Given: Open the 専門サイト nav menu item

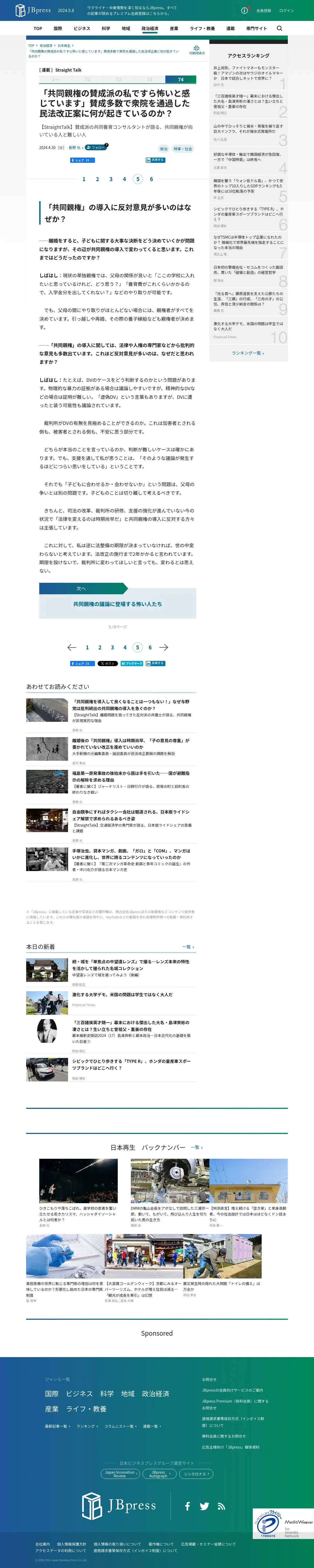Looking at the screenshot, I should (x=257, y=28).
